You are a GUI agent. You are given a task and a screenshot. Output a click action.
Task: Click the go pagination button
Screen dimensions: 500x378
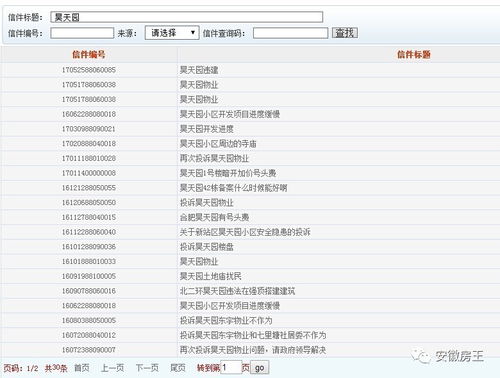coord(259,368)
